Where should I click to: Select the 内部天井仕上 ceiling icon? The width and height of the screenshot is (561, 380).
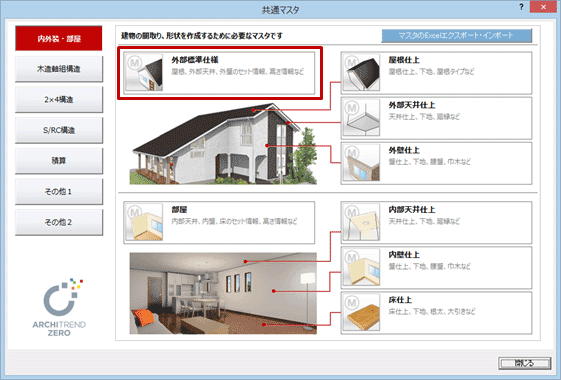361,222
